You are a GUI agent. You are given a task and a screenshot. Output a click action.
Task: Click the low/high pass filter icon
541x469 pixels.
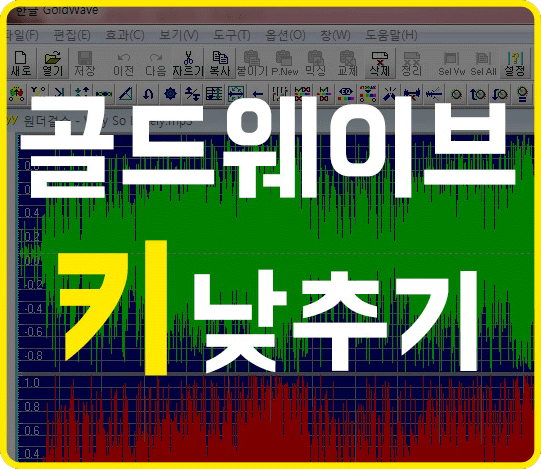(324, 94)
